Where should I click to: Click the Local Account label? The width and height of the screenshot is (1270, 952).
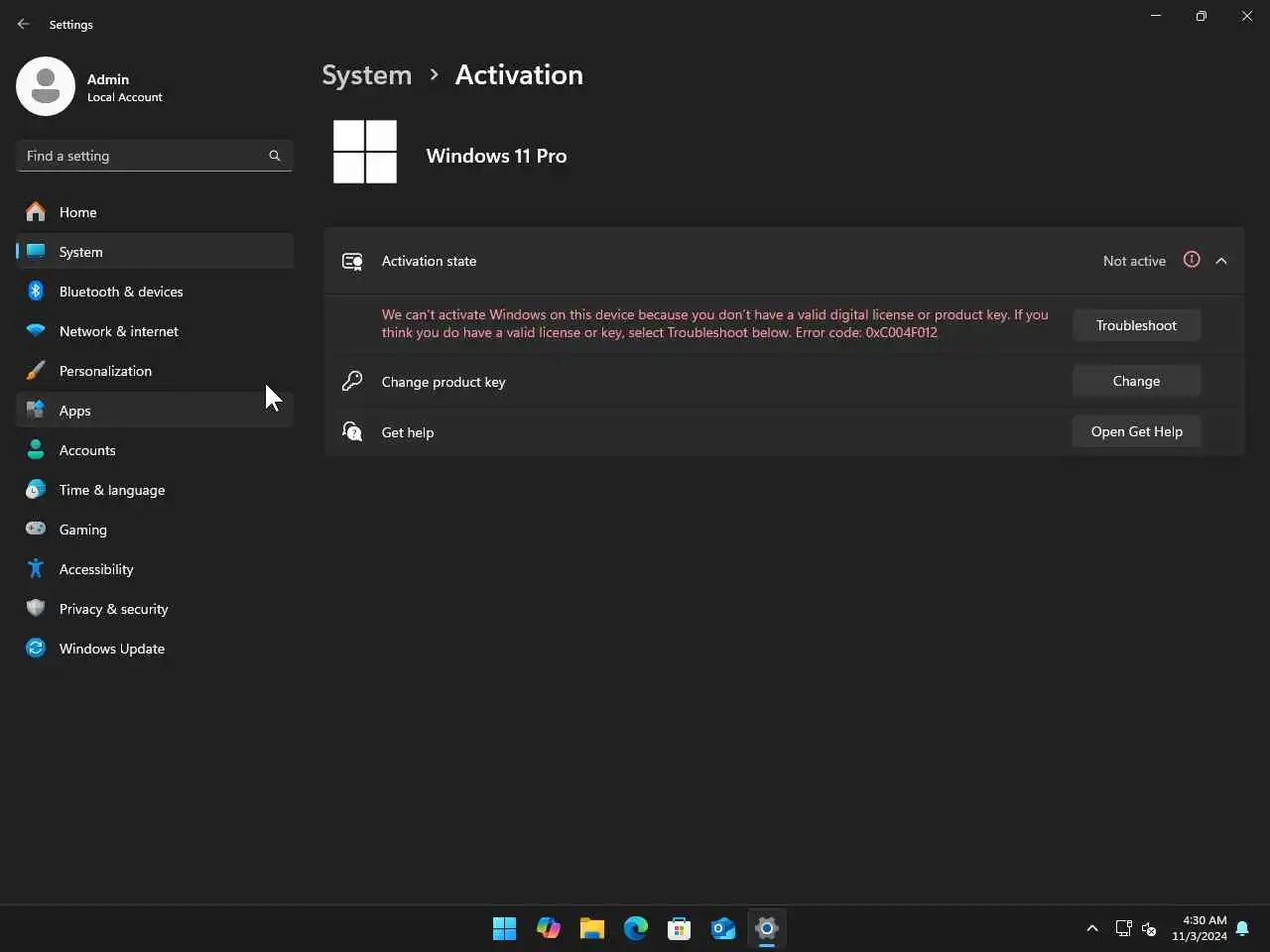(125, 97)
